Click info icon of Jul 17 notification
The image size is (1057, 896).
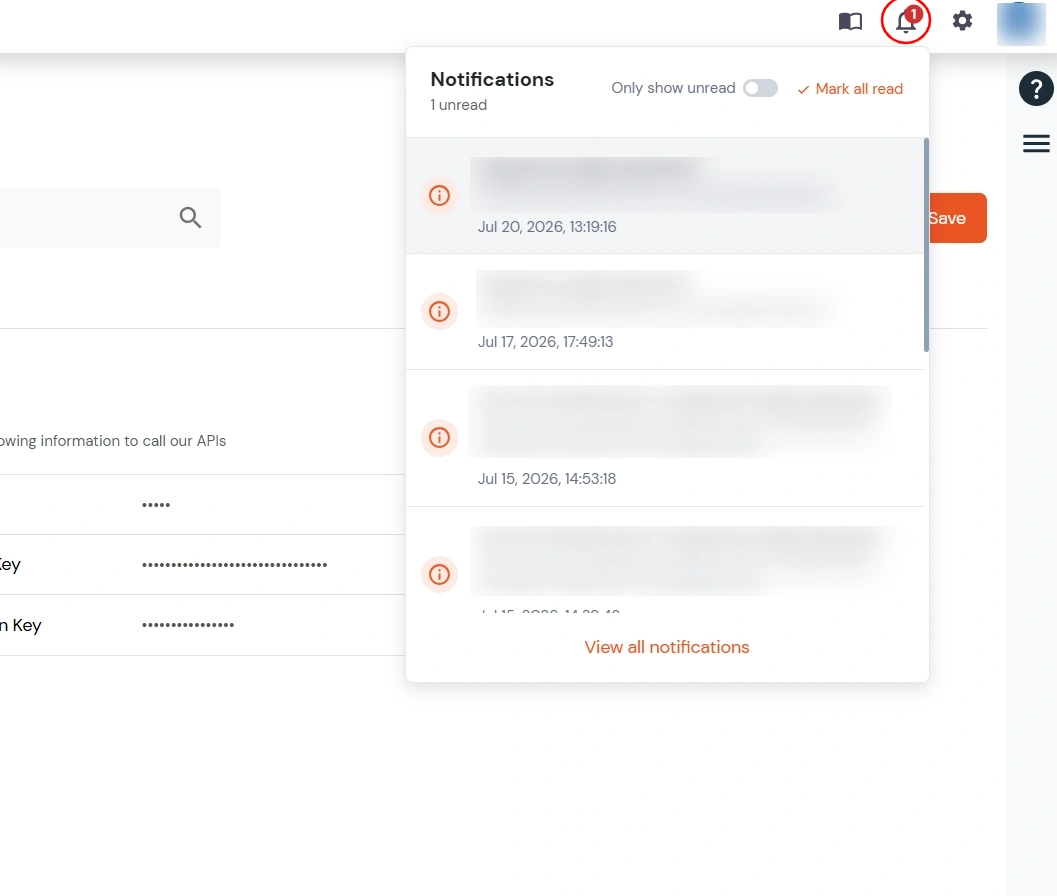[x=440, y=311]
